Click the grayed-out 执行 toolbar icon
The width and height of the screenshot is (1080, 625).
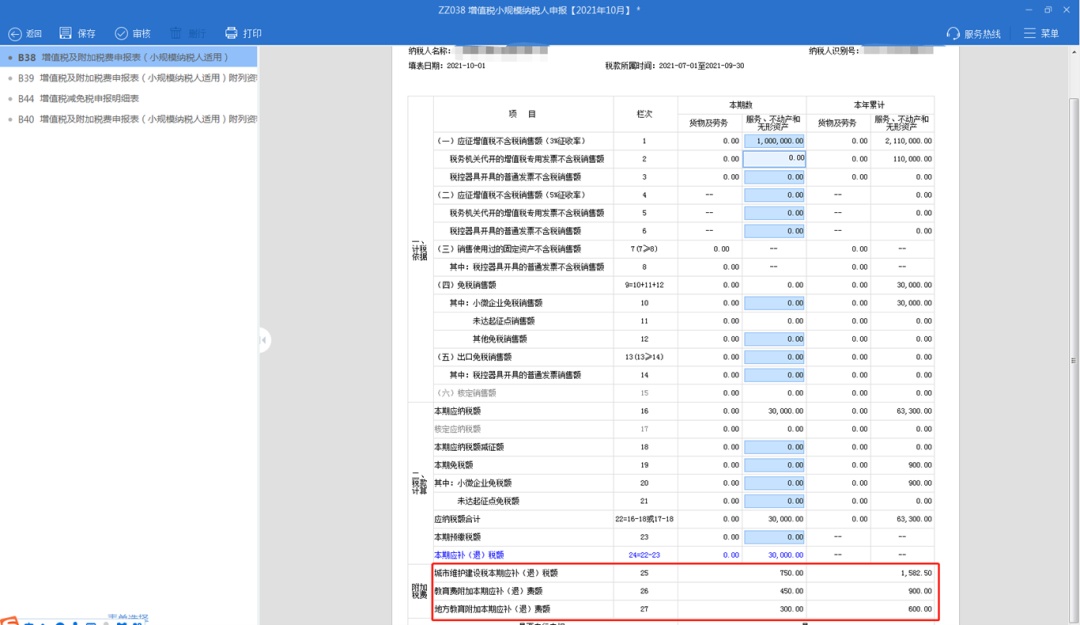[176, 32]
